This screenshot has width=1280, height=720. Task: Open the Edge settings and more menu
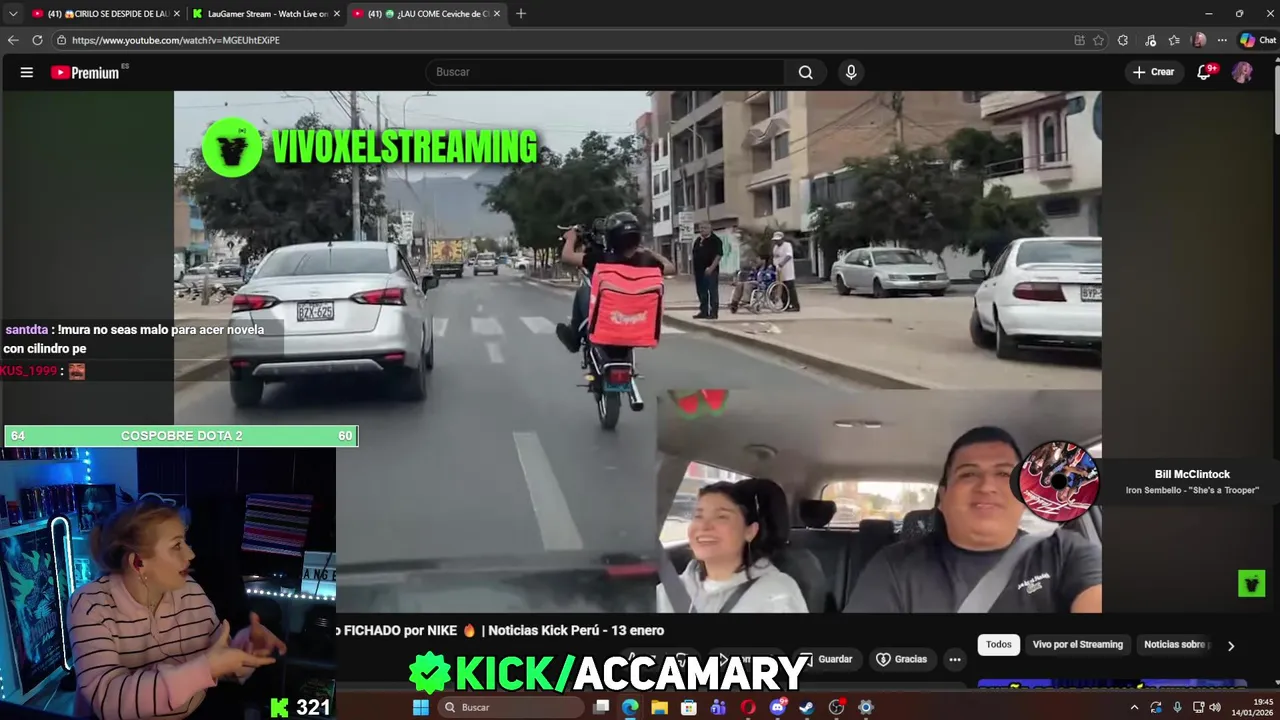coord(1222,40)
